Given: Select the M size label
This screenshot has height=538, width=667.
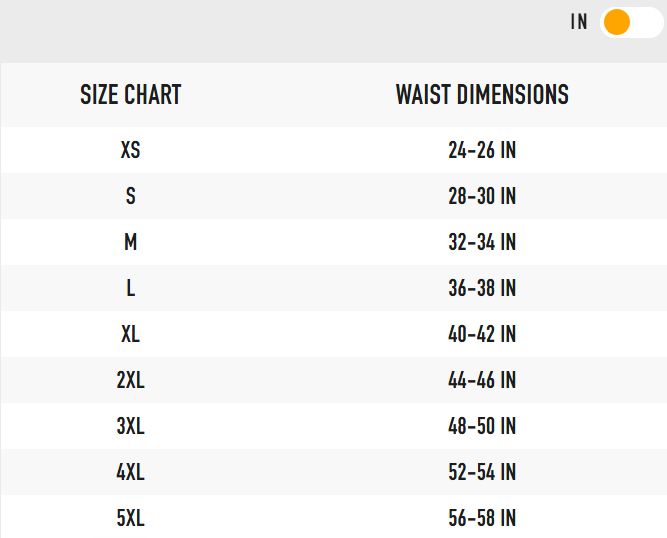Looking at the screenshot, I should (x=131, y=242).
